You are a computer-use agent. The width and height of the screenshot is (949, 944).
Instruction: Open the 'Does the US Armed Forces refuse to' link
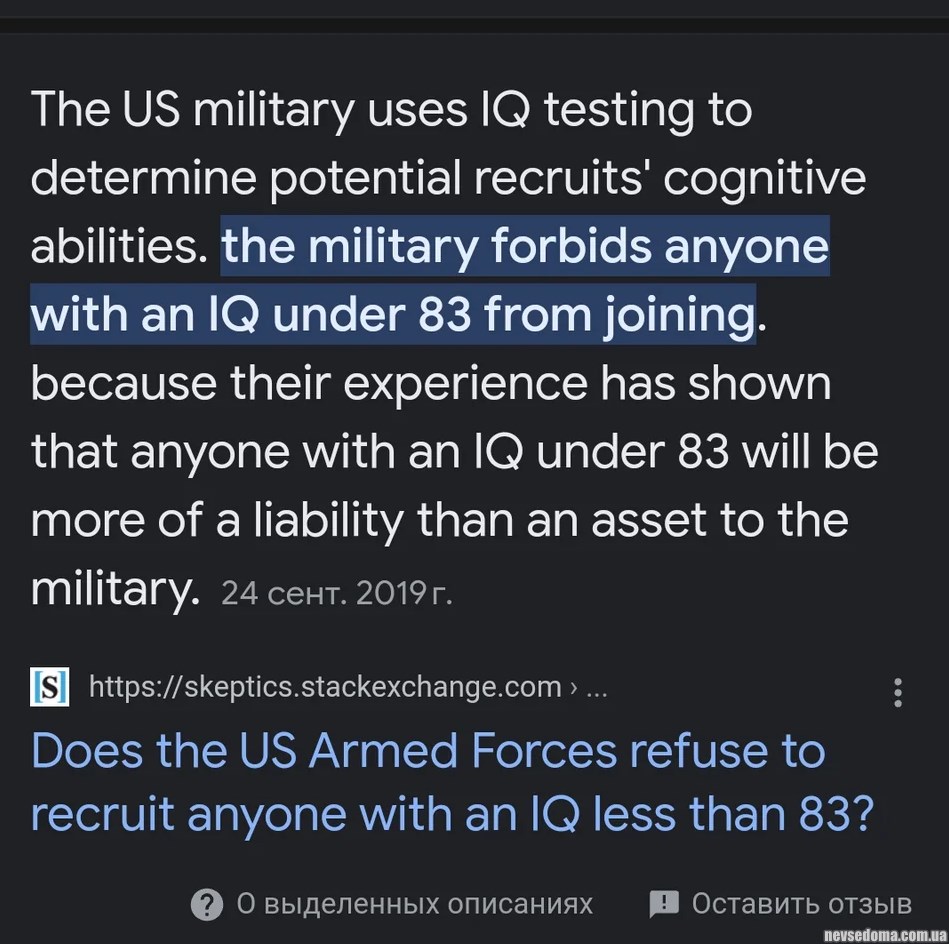(x=429, y=752)
